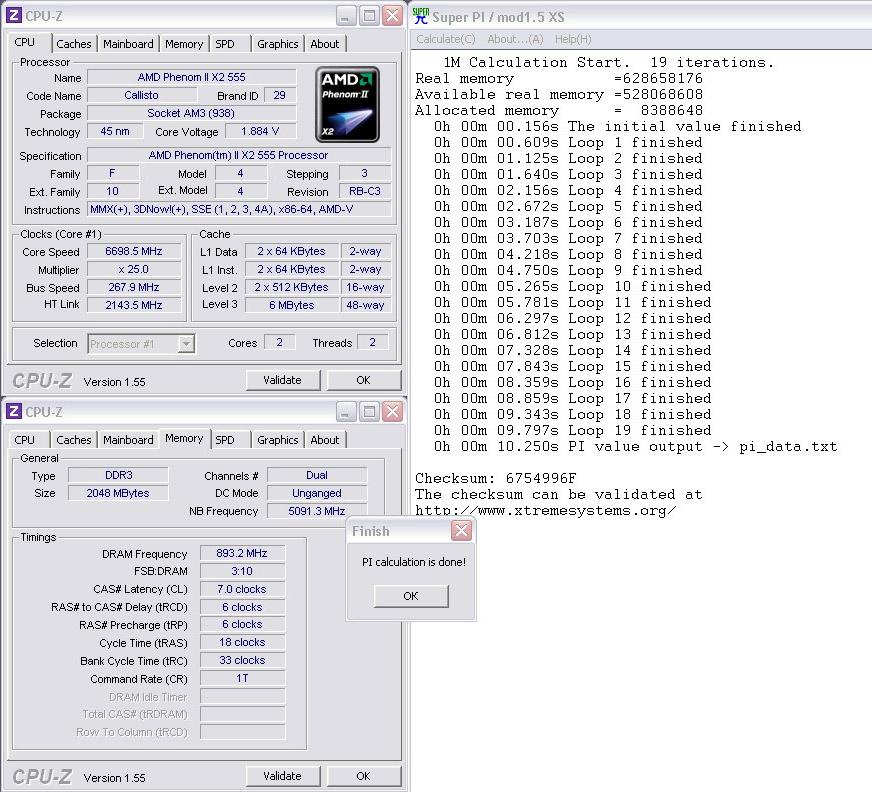
Task: Click the PI value output pi_data.txt line
Action: [636, 446]
